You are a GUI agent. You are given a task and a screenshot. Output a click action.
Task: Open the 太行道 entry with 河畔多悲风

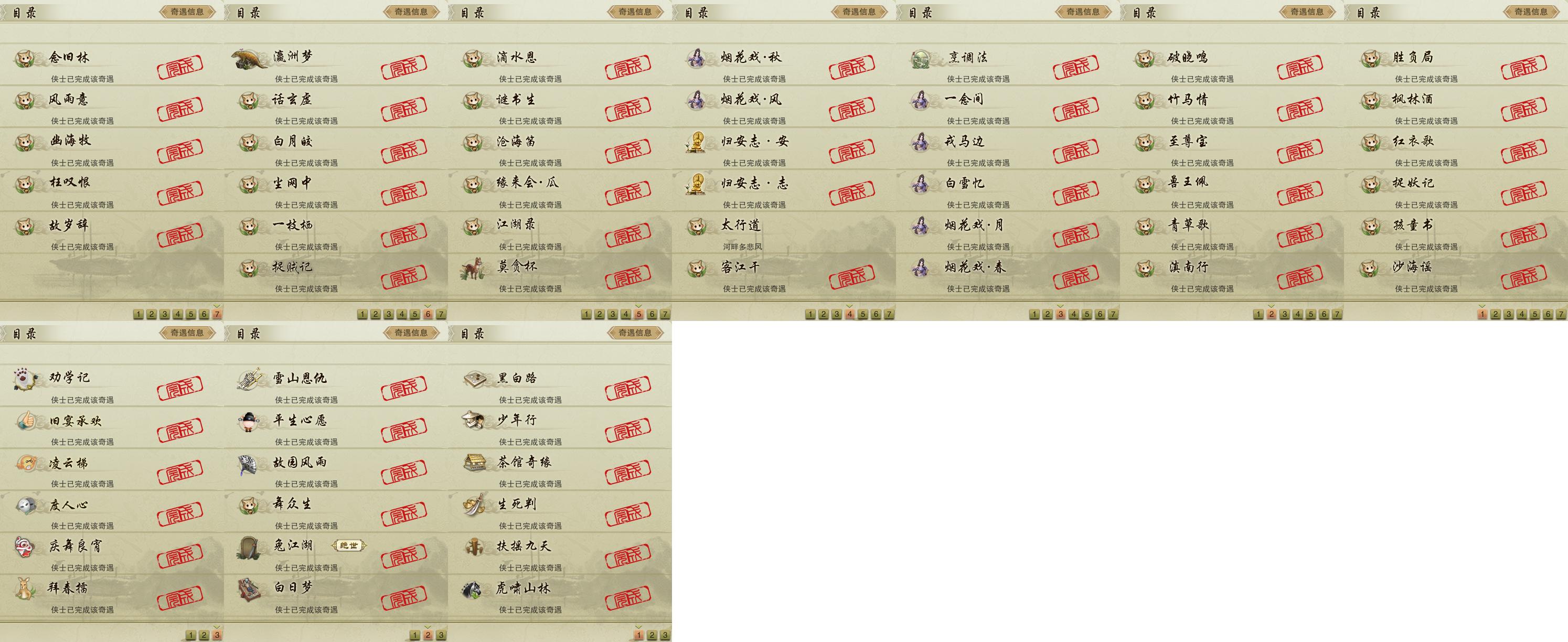coord(784,232)
